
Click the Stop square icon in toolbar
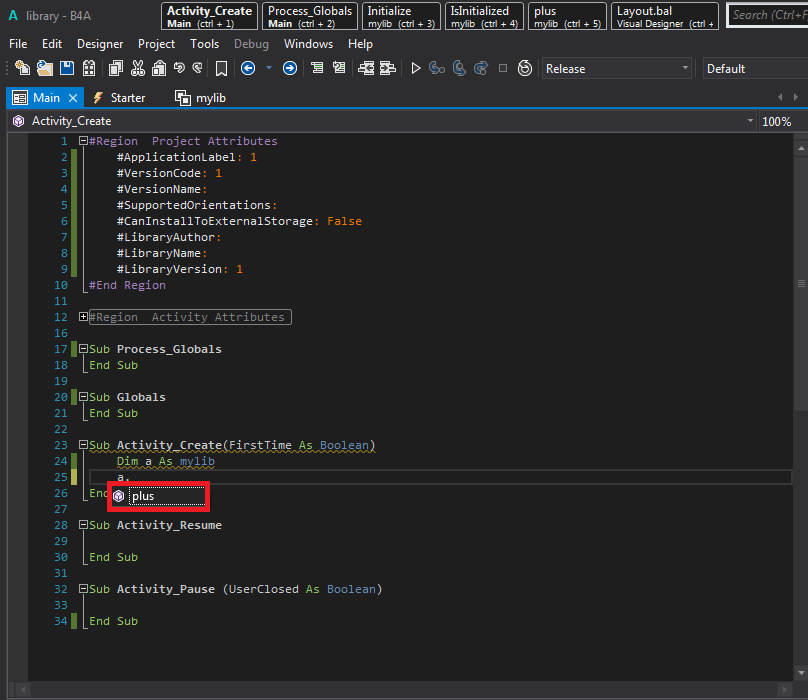pos(502,68)
